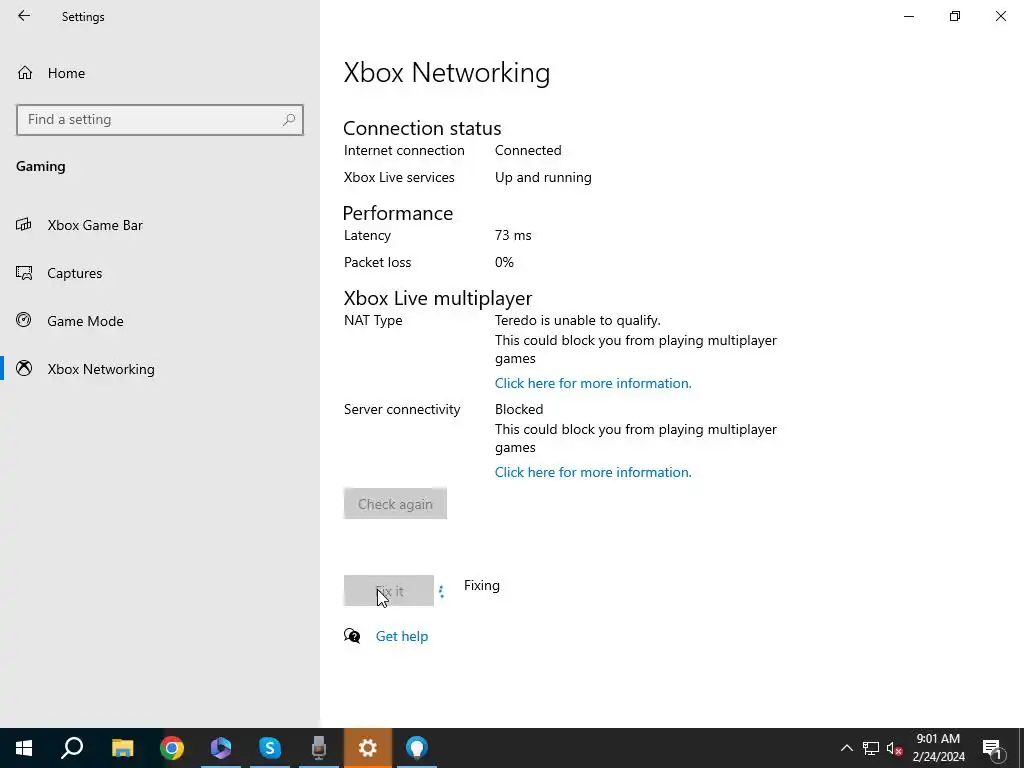Open the notification Action Center icon
Viewport: 1024px width, 768px height.
click(x=991, y=748)
